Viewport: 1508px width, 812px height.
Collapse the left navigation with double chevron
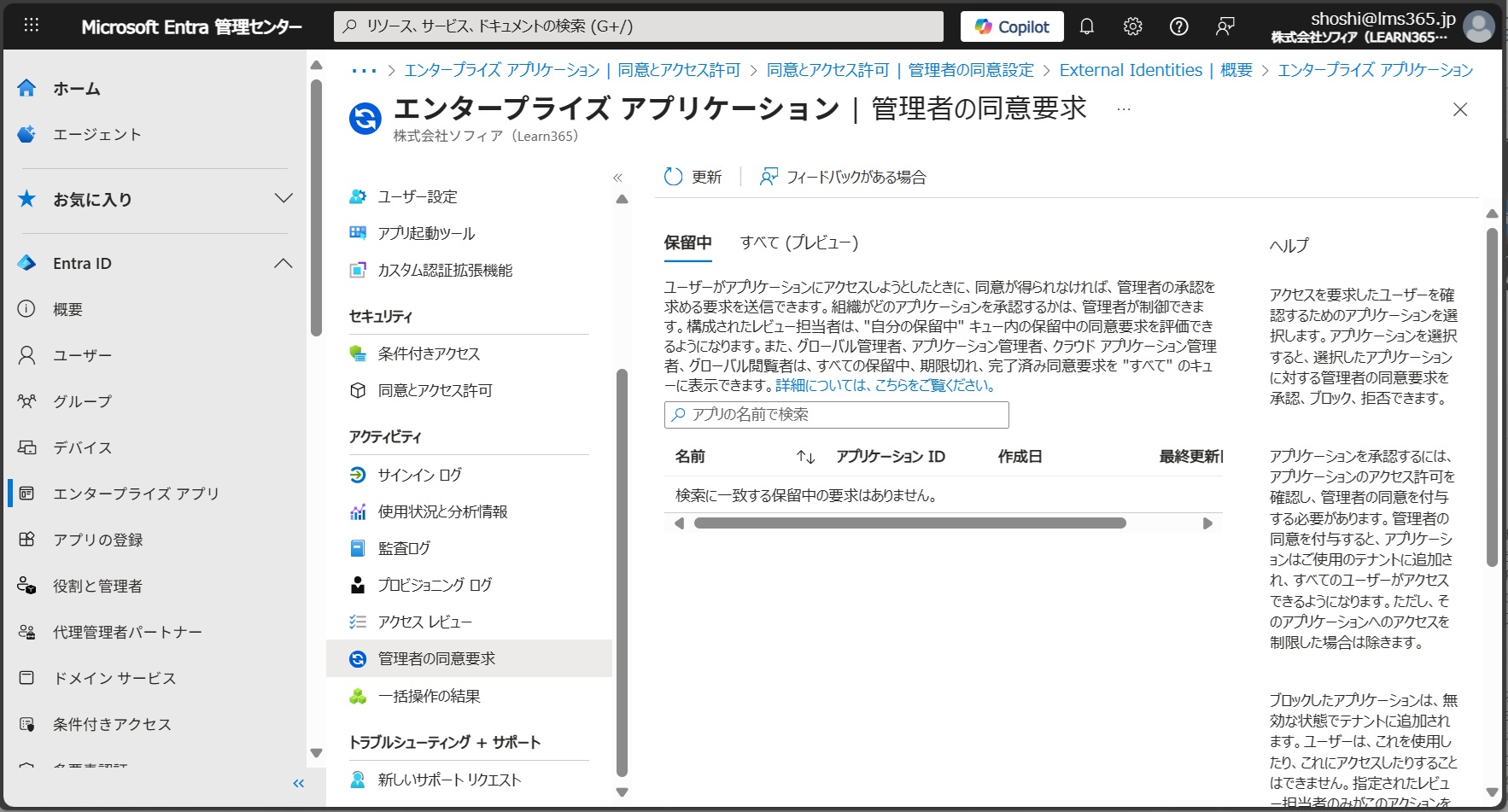click(298, 783)
